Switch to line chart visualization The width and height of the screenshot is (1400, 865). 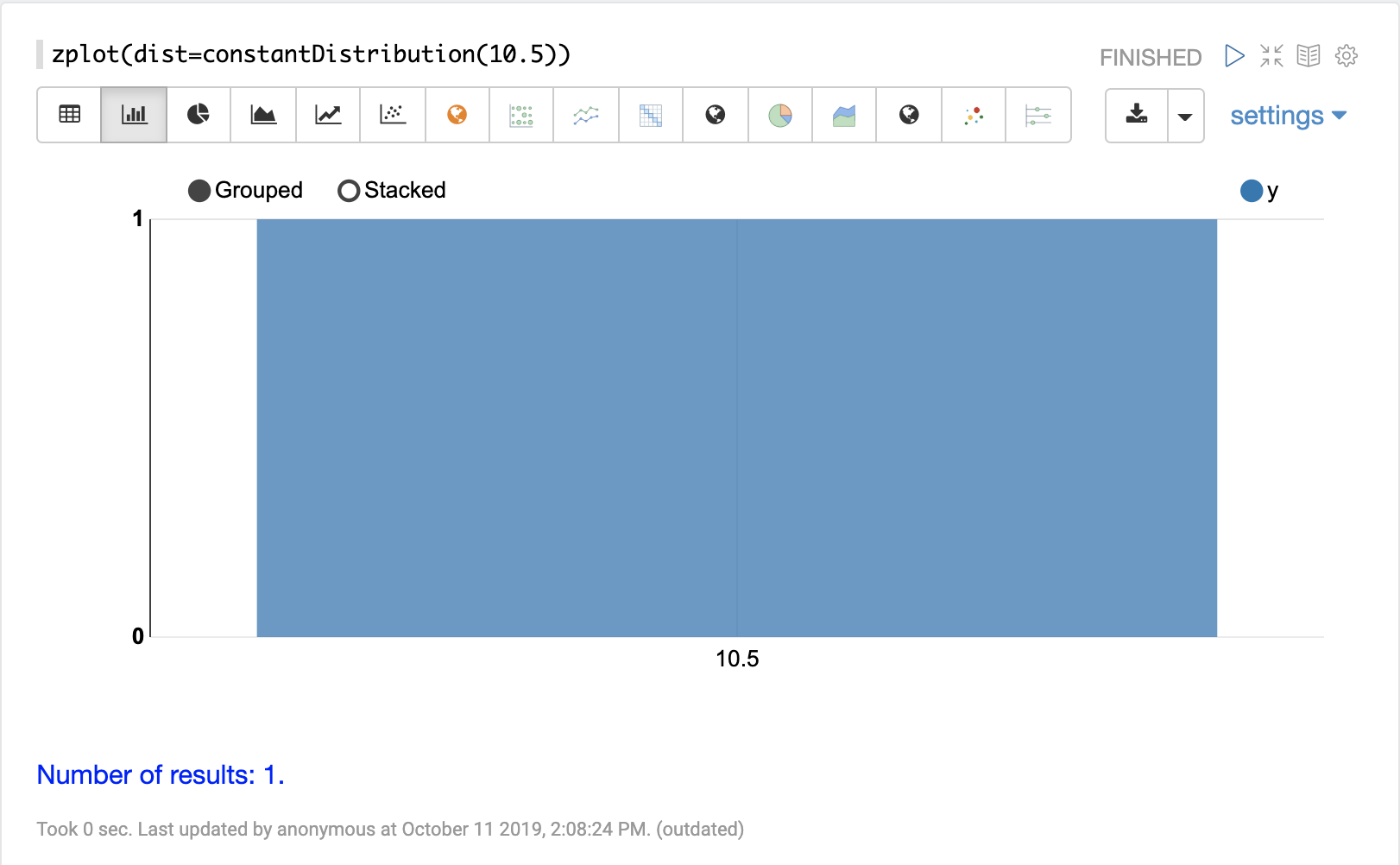[328, 115]
